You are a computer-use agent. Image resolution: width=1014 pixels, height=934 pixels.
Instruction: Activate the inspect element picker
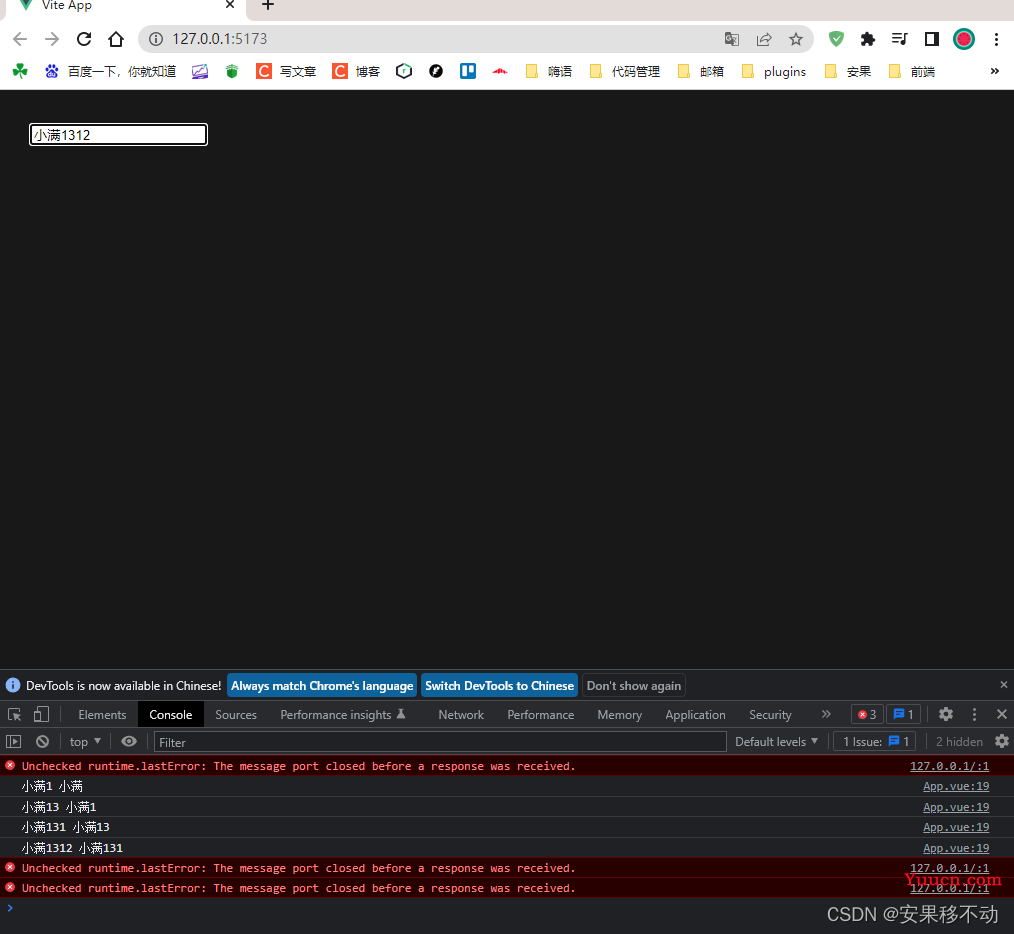point(14,714)
